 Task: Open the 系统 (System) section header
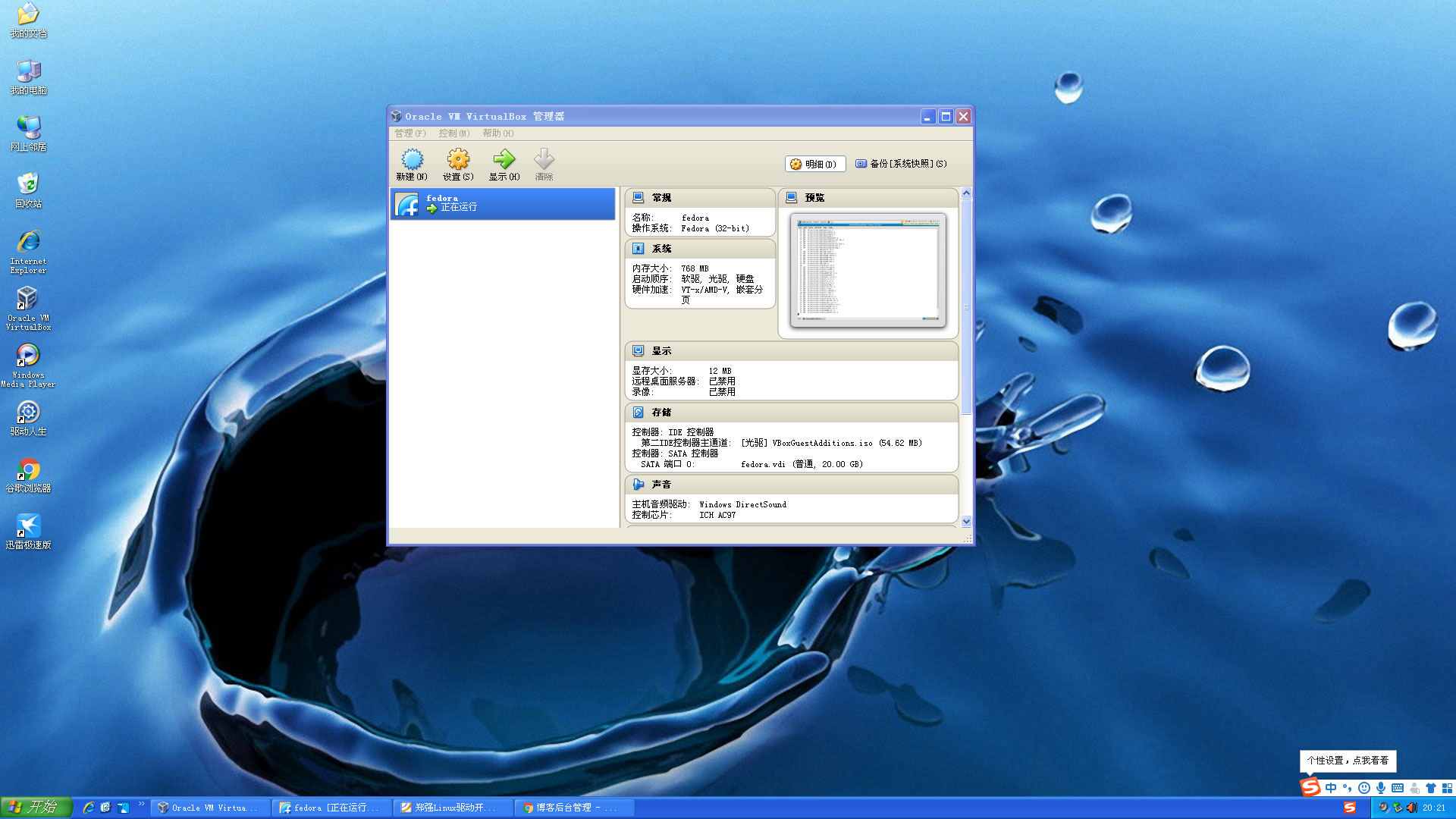tap(700, 249)
